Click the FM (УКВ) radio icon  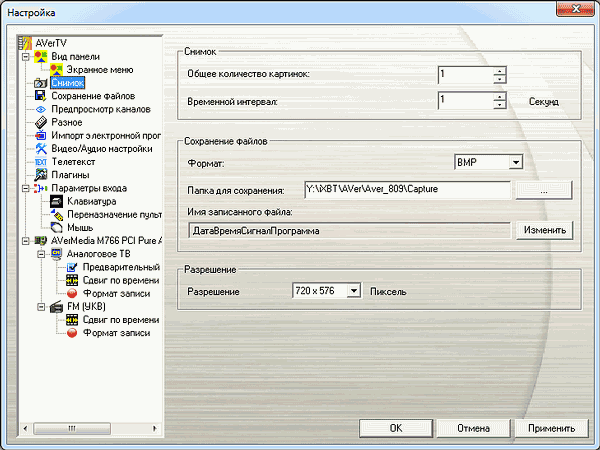pos(56,307)
